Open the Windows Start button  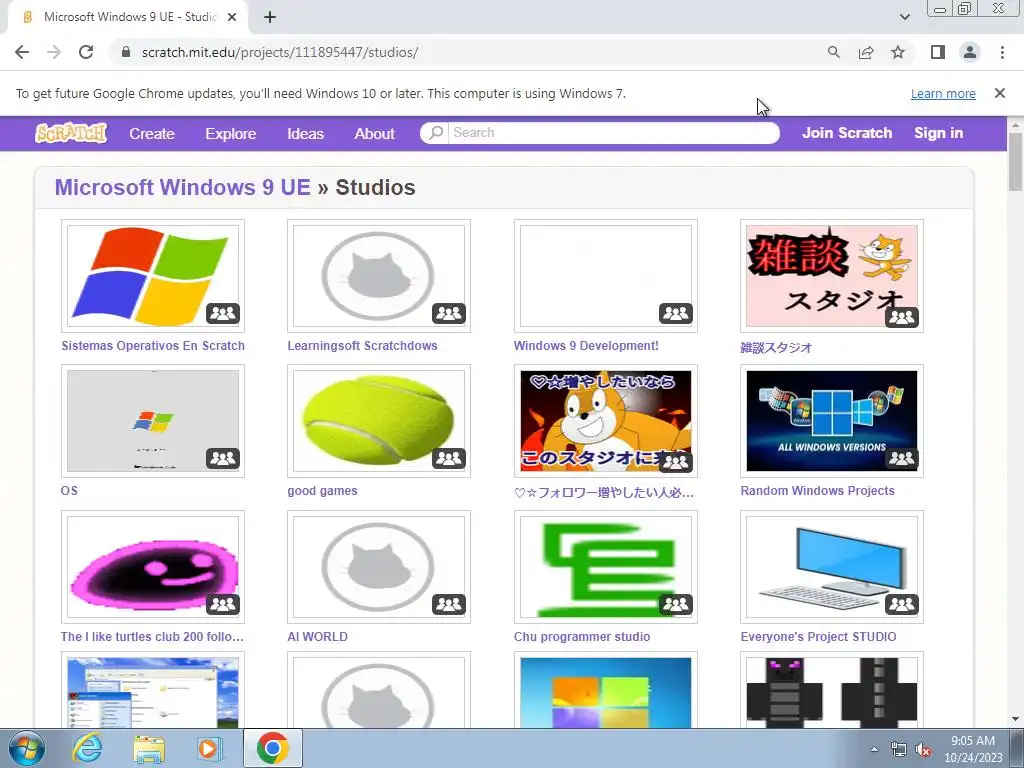point(26,748)
